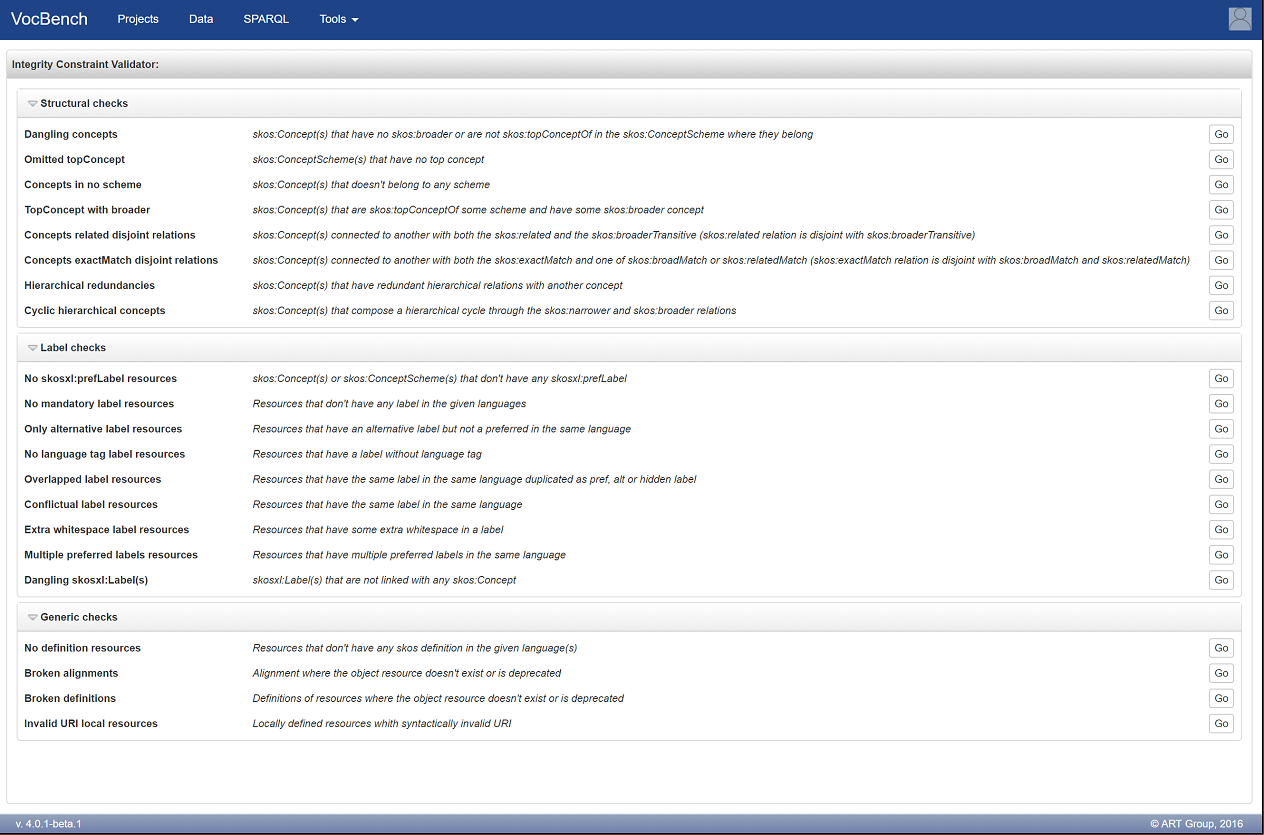Click 'Overlapped label resources' label
Viewport: 1264px width, 835px height.
click(x=93, y=479)
